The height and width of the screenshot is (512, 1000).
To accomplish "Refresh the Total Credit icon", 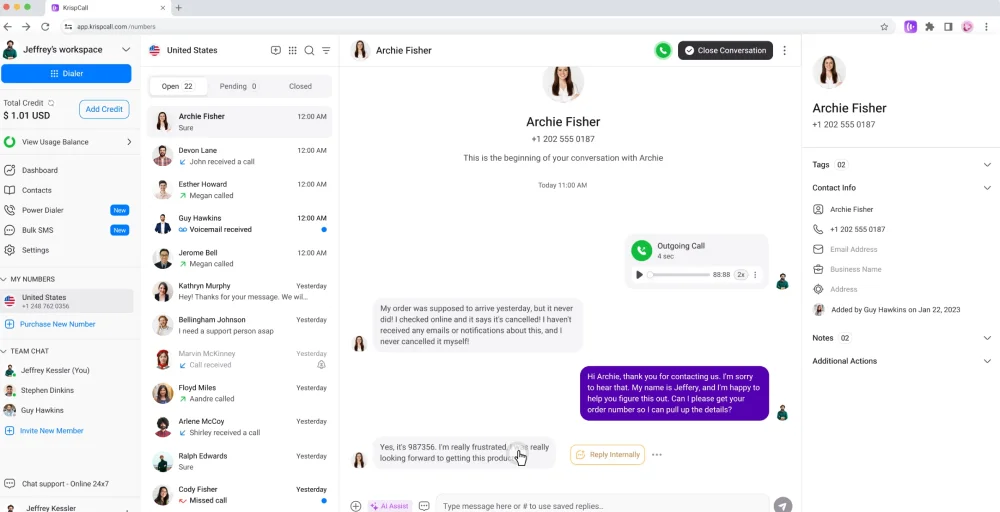I will click(x=51, y=103).
